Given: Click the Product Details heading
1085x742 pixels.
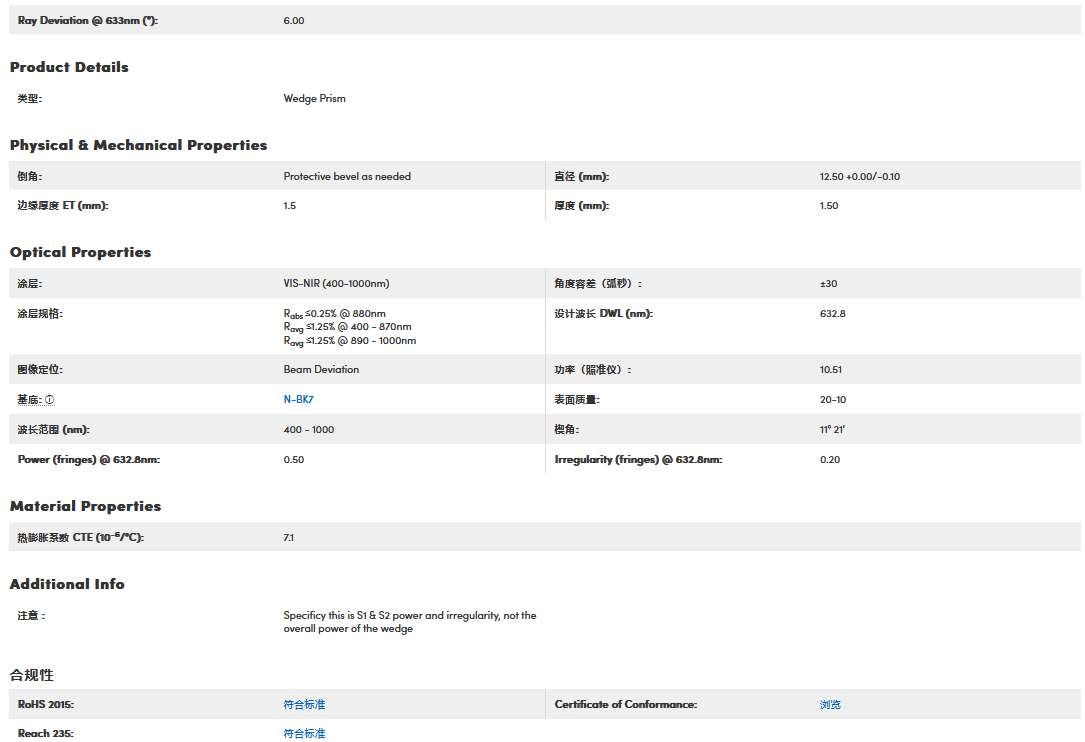Looking at the screenshot, I should 69,67.
